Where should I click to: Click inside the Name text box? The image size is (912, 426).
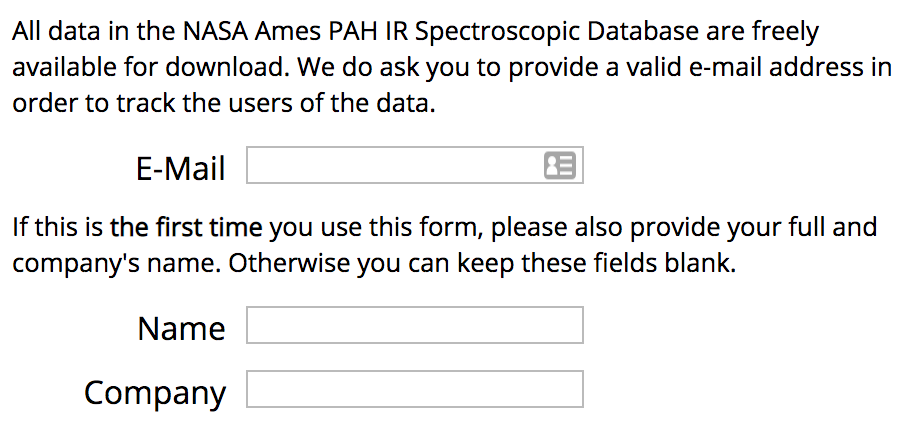(415, 325)
